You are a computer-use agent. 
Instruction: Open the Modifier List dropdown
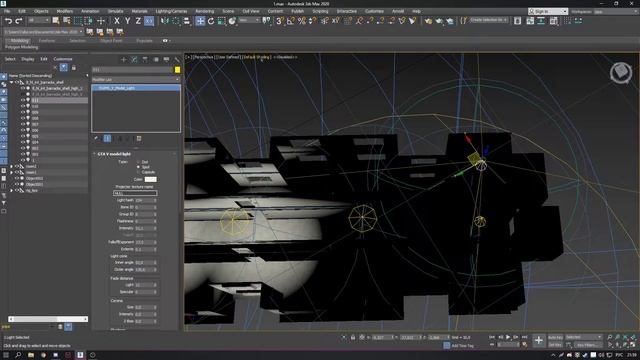coord(136,80)
